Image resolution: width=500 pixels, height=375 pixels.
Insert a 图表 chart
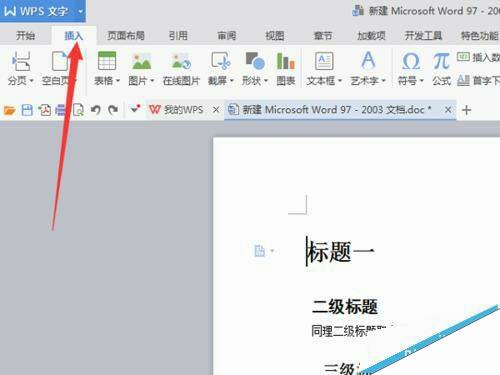[286, 68]
